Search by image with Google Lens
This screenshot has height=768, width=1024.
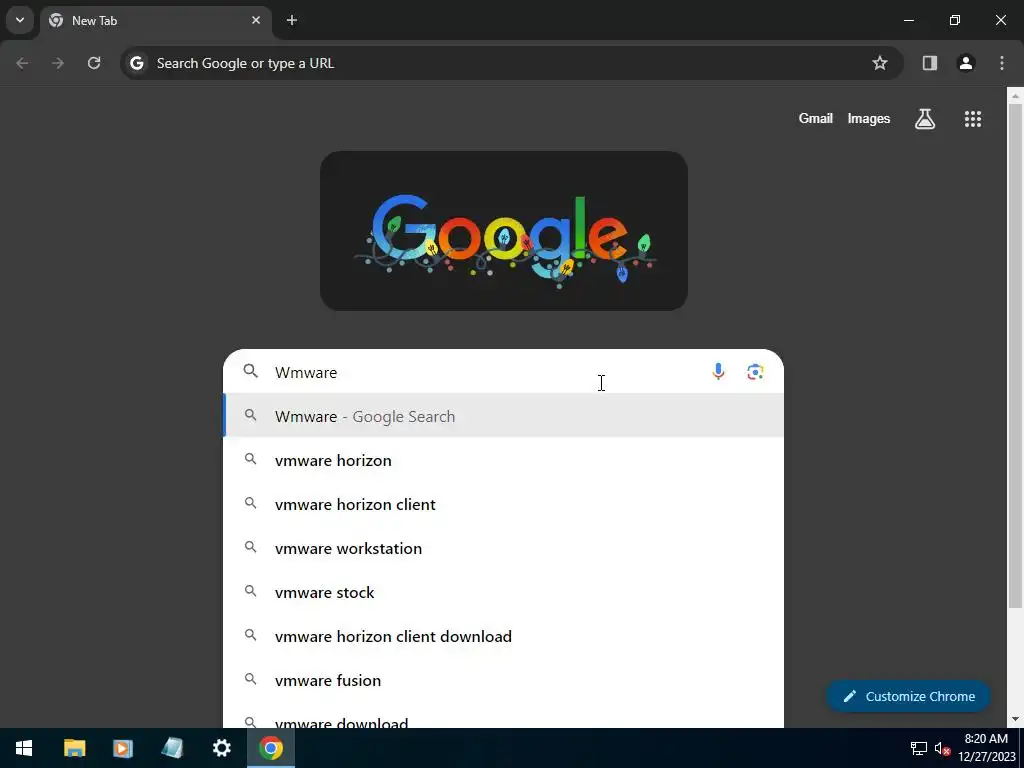[755, 372]
